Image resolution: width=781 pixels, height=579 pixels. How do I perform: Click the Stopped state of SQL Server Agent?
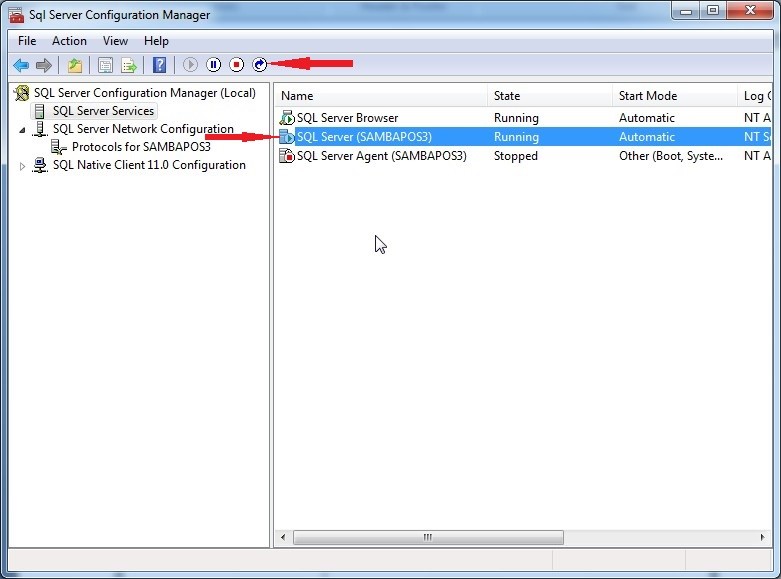[x=516, y=155]
